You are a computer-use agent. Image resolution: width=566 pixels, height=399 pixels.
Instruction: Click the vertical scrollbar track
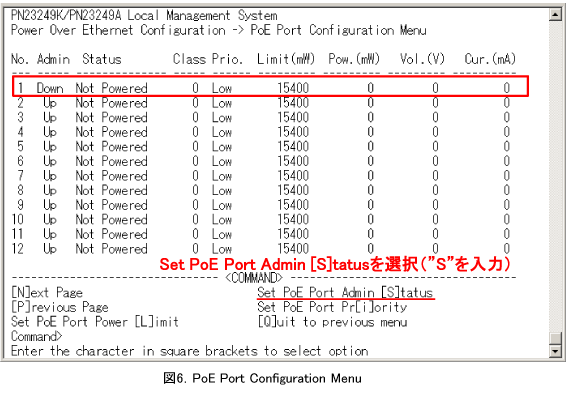(x=555, y=176)
